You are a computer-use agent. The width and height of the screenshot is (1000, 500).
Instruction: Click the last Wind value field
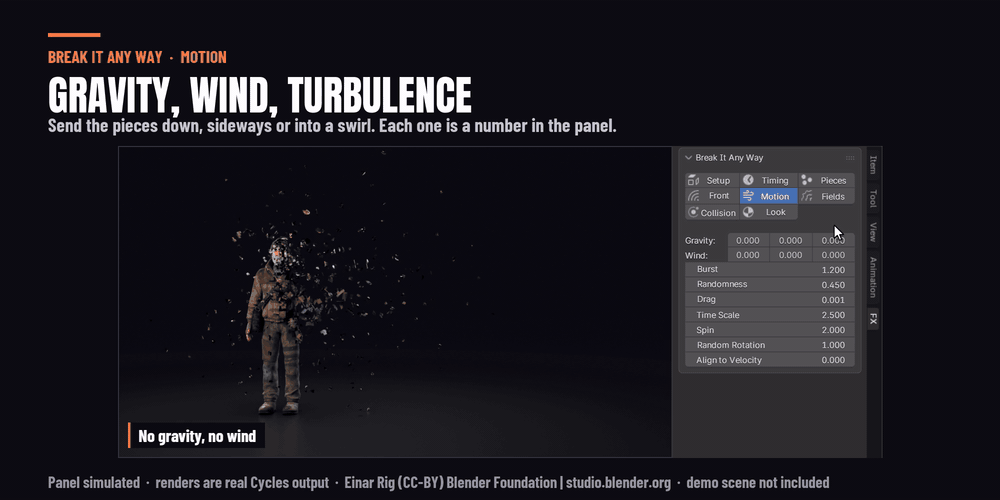[834, 255]
